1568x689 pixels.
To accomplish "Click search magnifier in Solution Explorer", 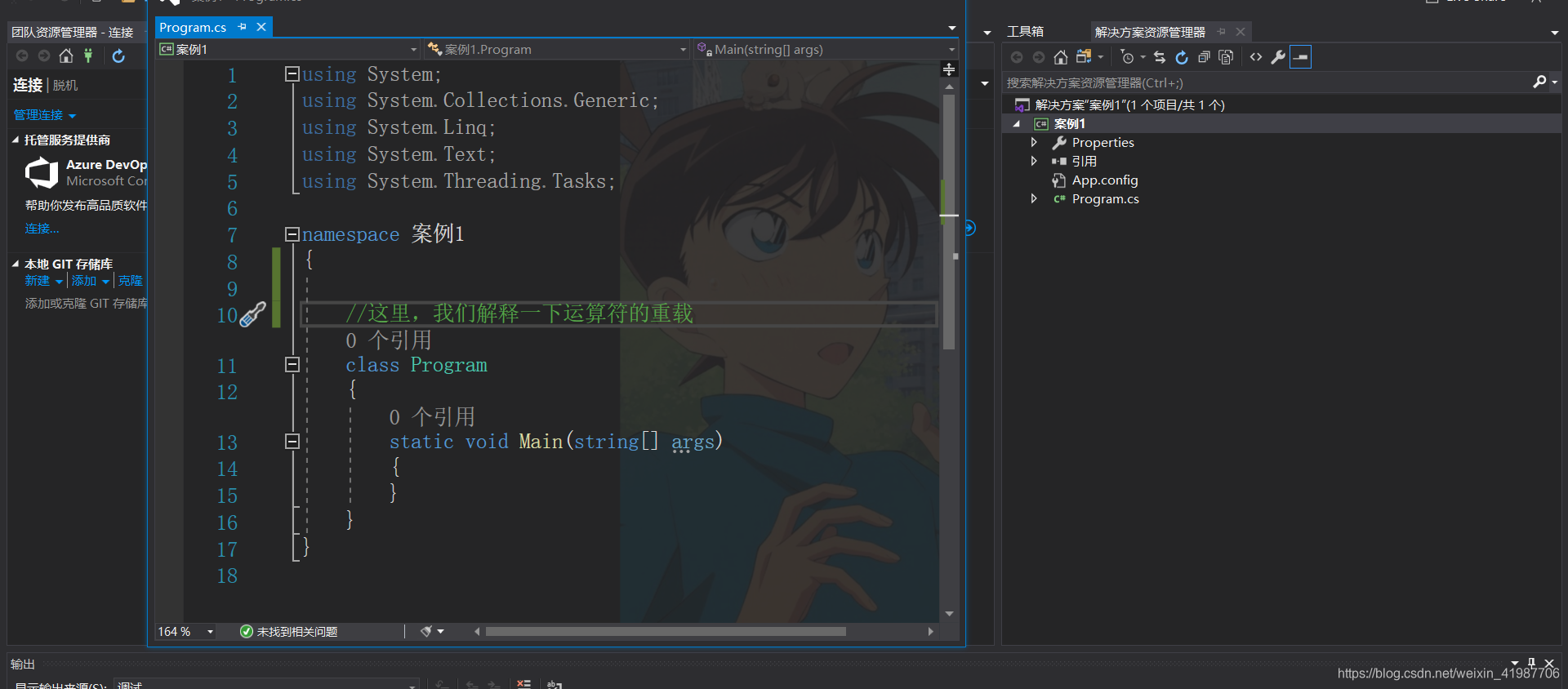I will point(1539,82).
